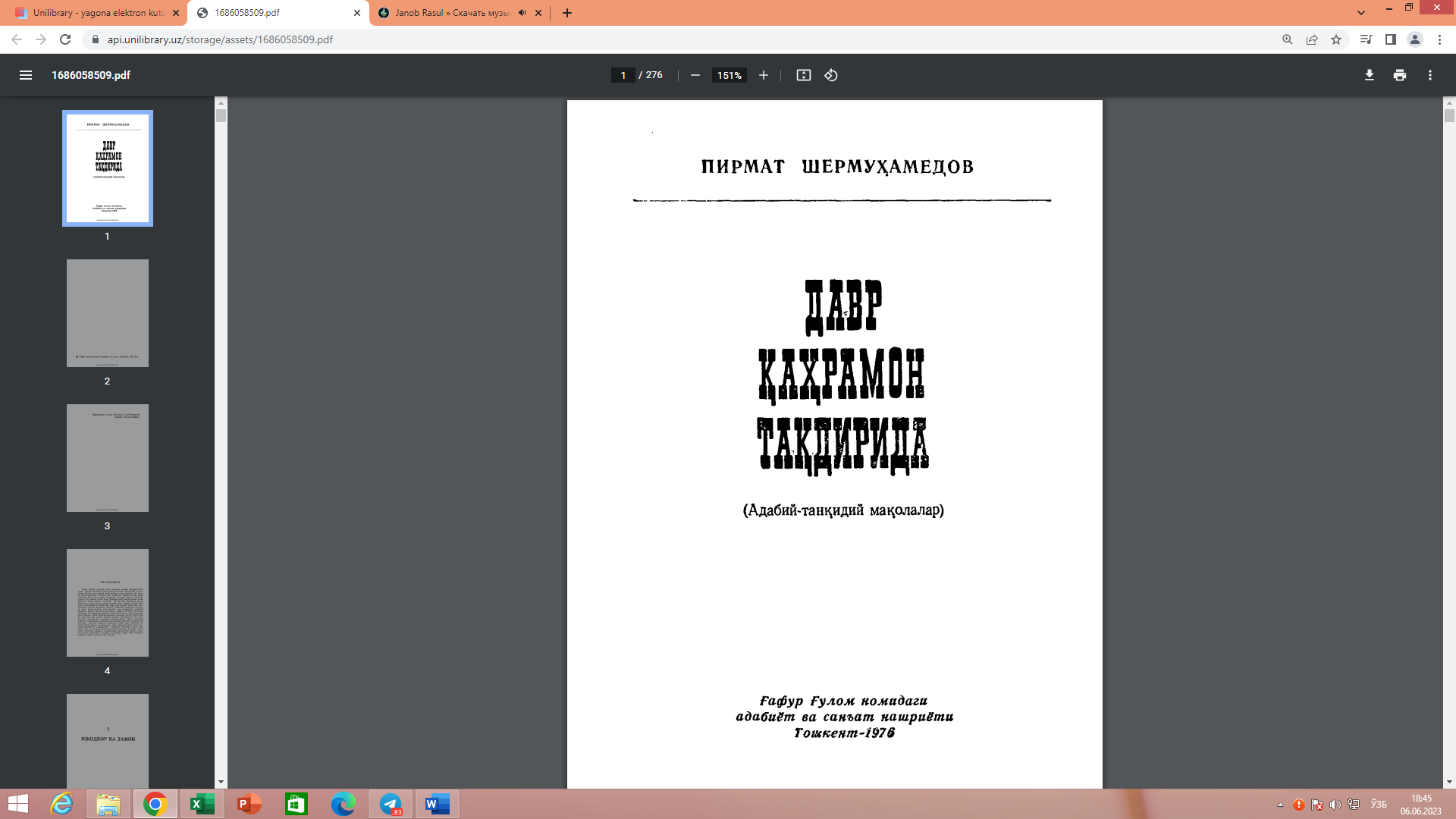This screenshot has width=1456, height=819.
Task: Jump to page 4 thumbnail
Action: (108, 603)
